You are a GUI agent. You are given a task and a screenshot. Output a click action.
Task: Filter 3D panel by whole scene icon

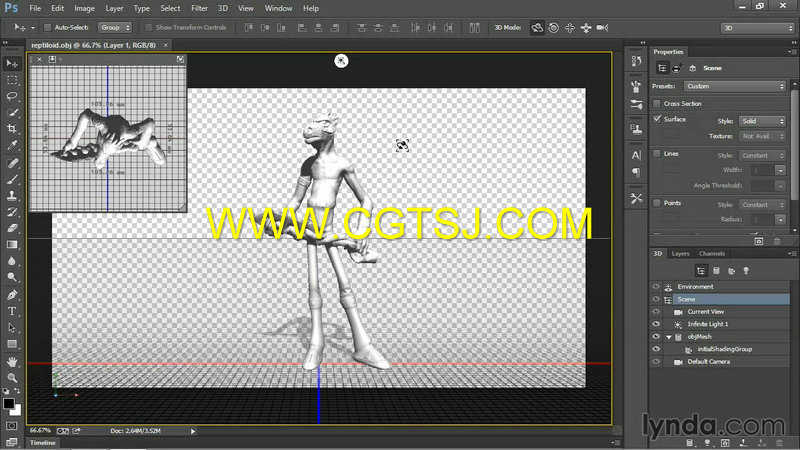pos(702,271)
